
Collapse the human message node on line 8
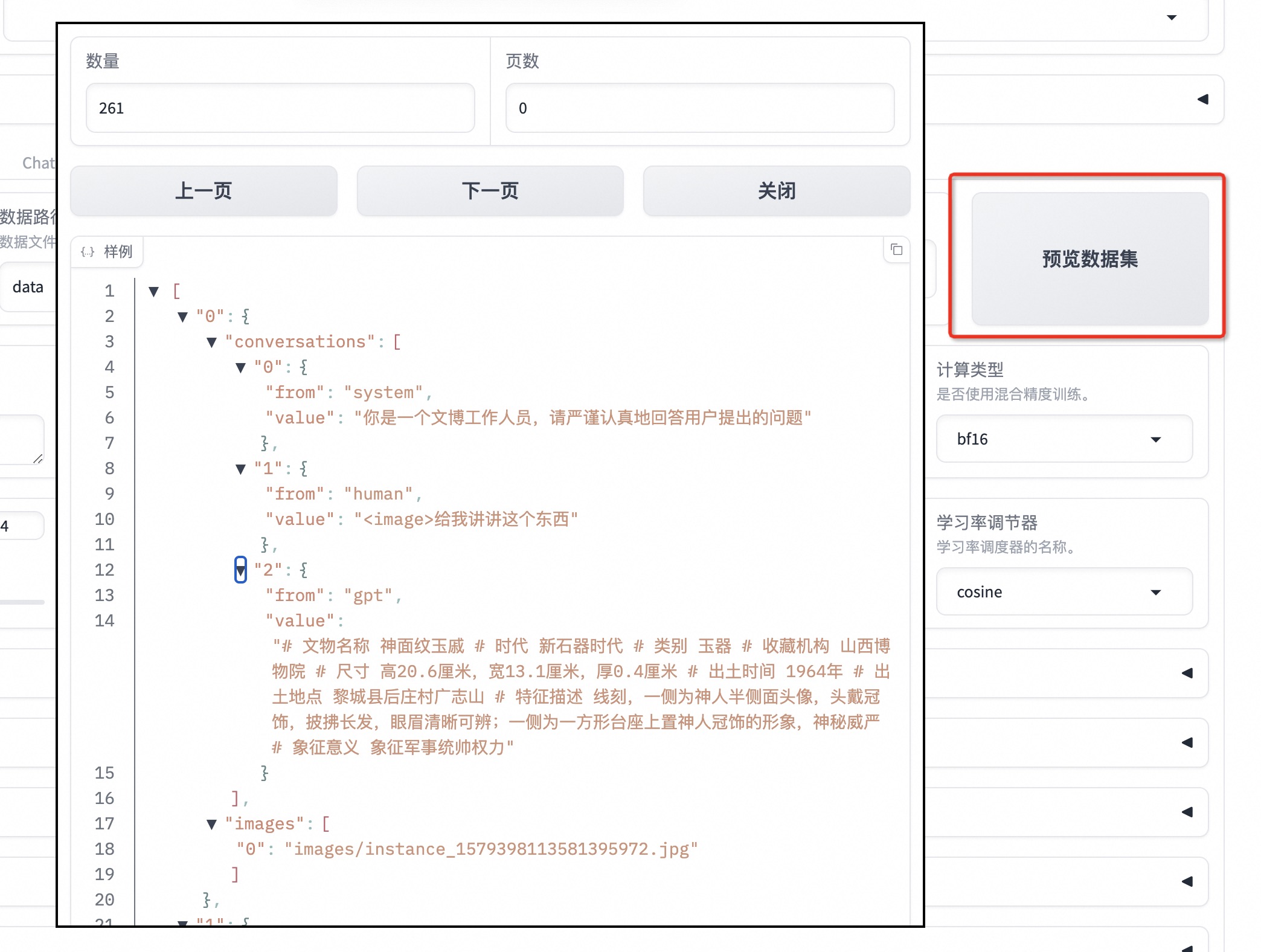[241, 469]
